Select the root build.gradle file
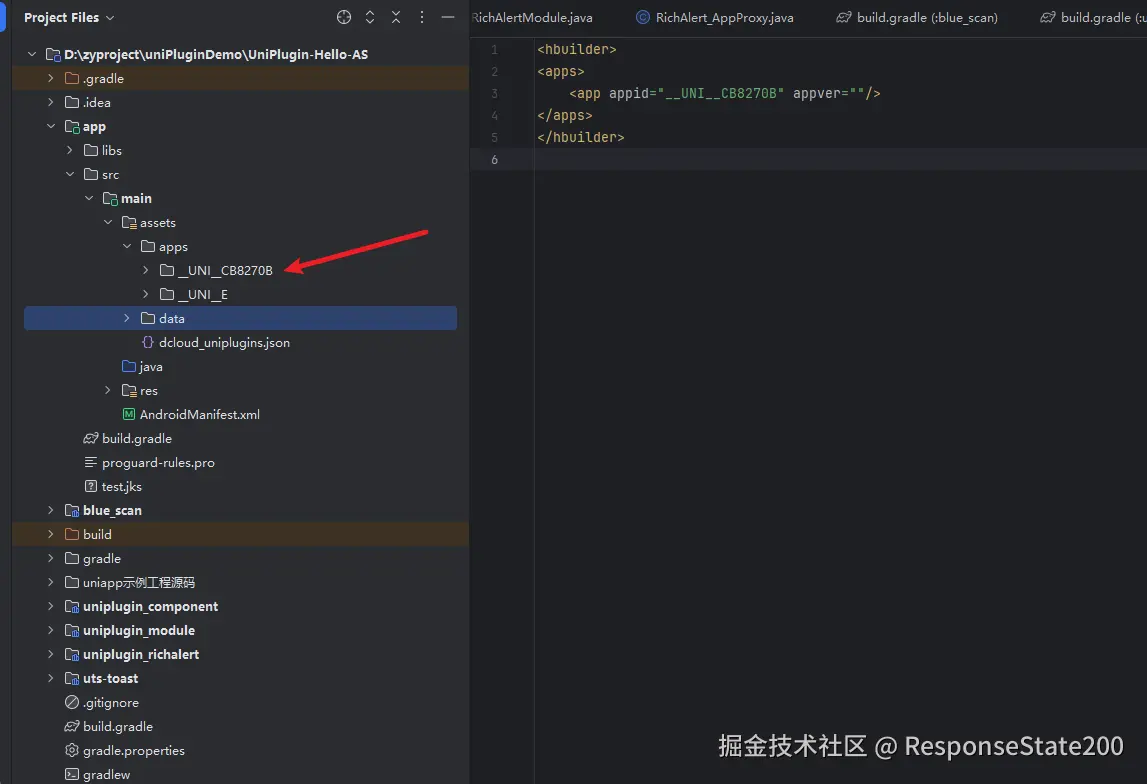 [118, 727]
